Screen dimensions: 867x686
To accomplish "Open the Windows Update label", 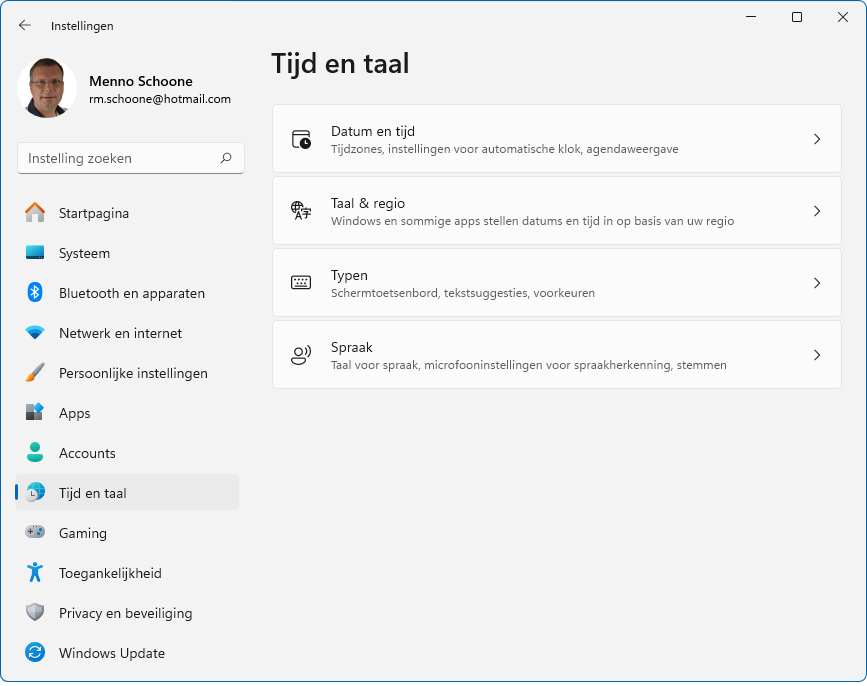I will tap(112, 653).
